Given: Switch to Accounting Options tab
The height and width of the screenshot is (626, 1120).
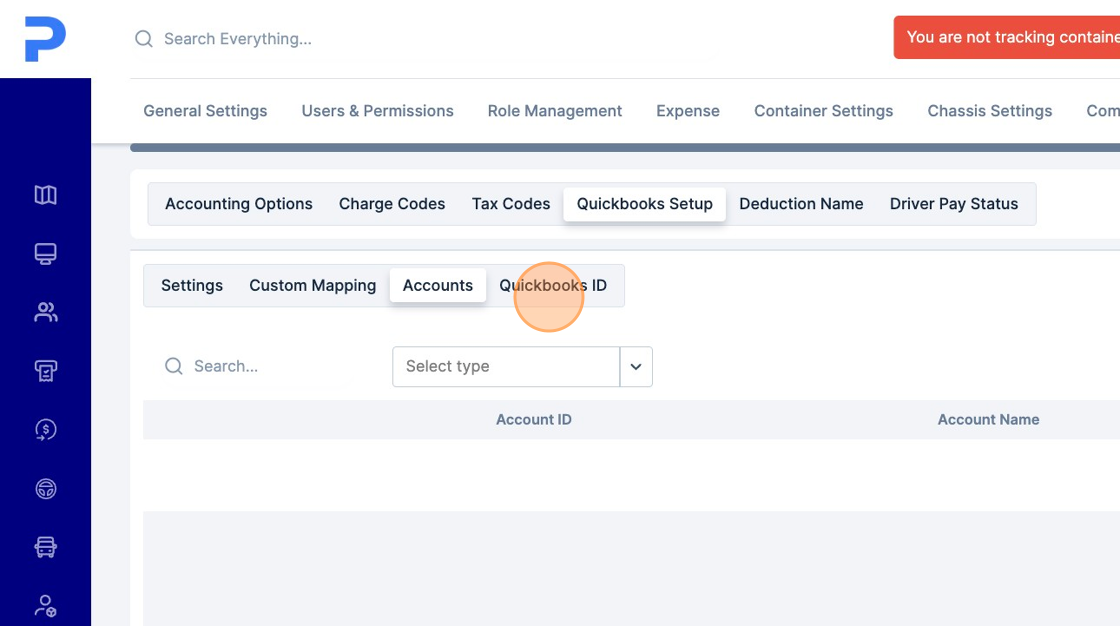Looking at the screenshot, I should click(239, 204).
